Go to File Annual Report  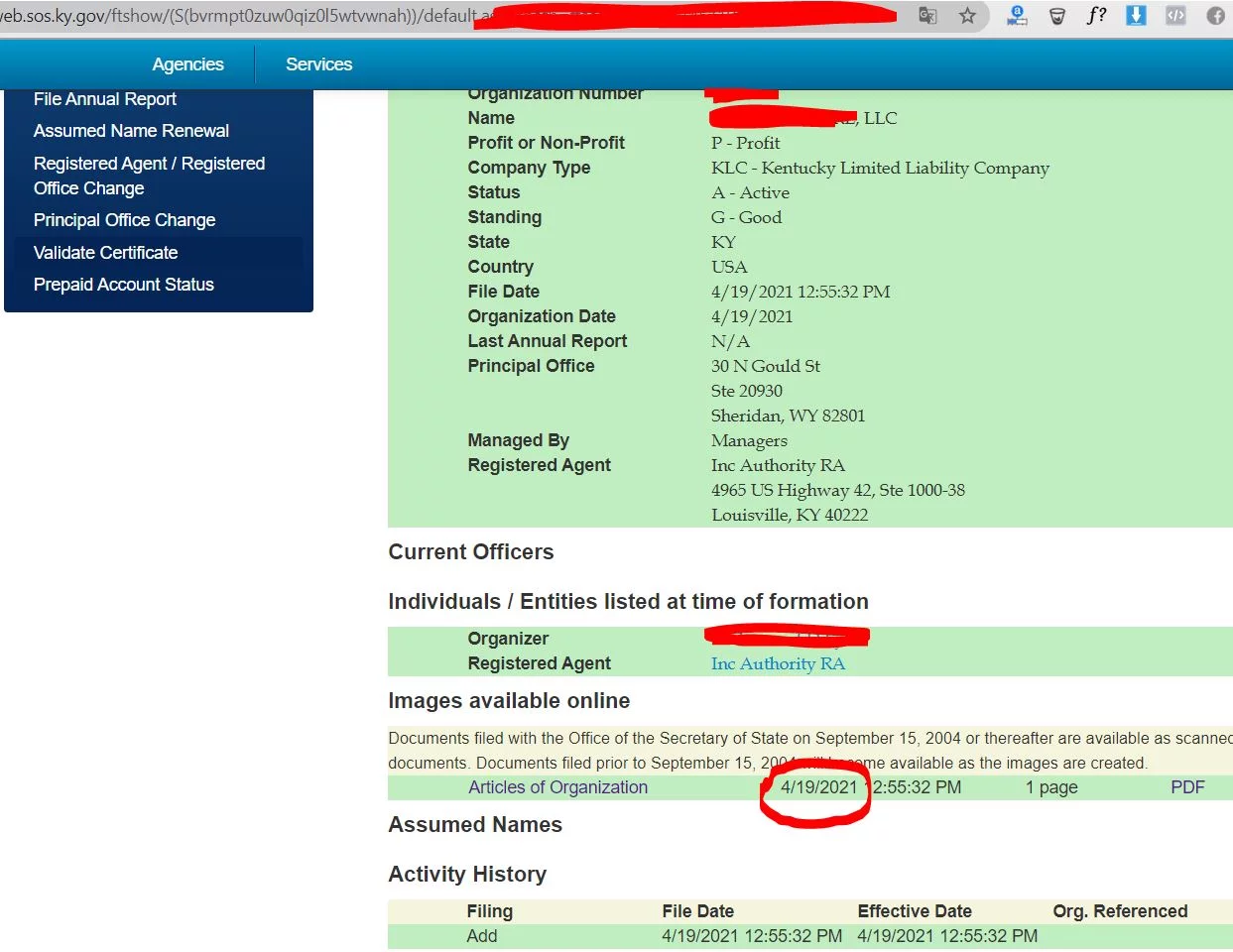[105, 99]
